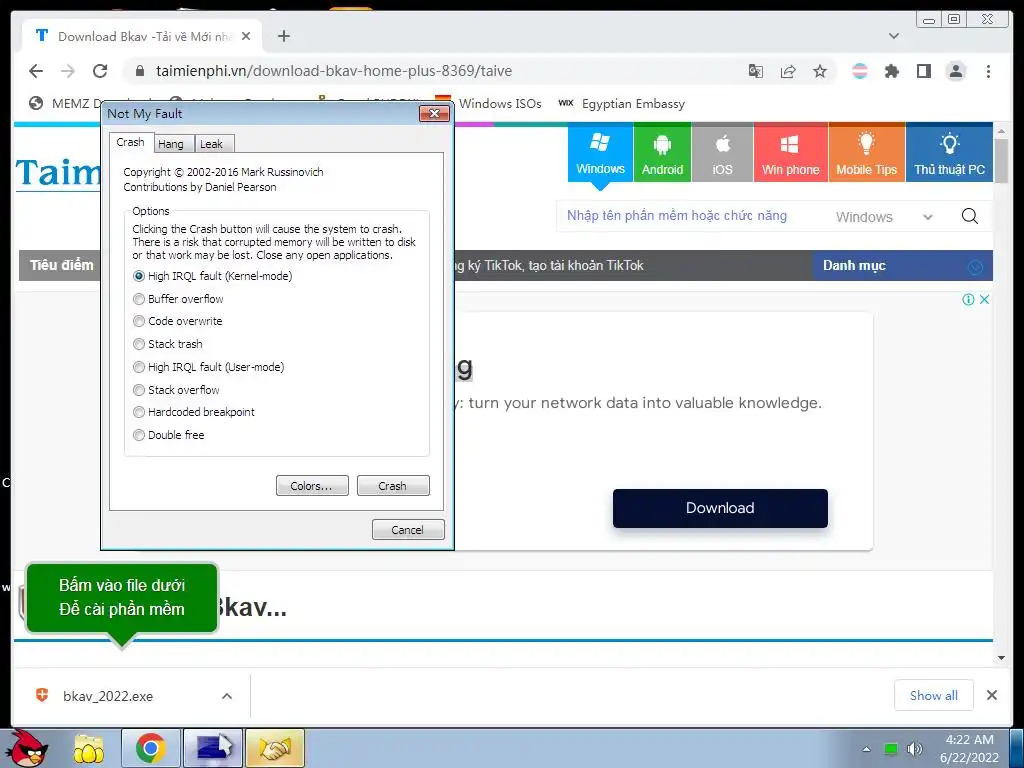Screen dimensions: 1024x768
Task: Select the Code overwrite option
Action: (x=178, y=321)
